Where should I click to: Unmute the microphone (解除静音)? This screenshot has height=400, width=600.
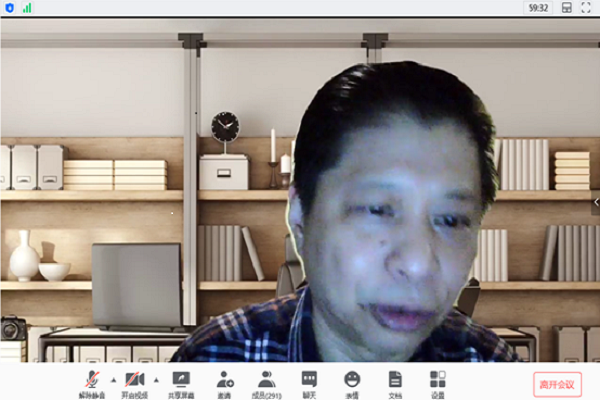click(x=93, y=380)
